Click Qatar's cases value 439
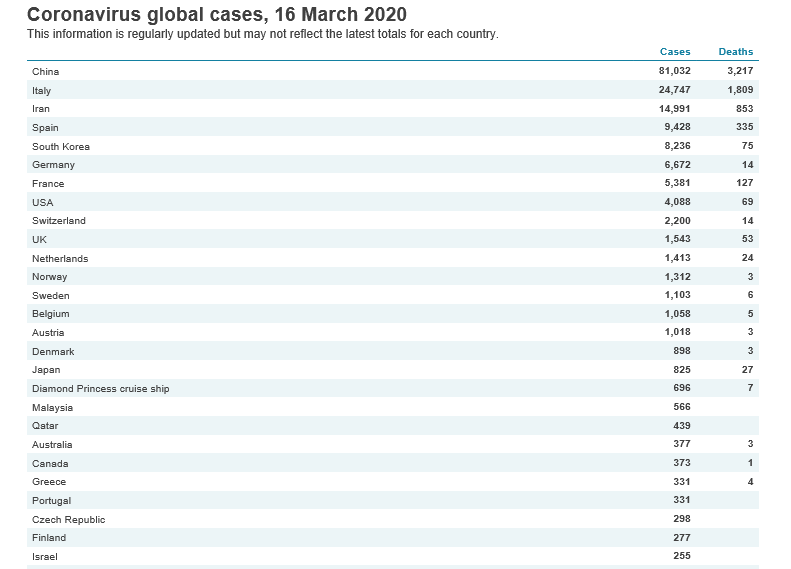 [x=682, y=426]
